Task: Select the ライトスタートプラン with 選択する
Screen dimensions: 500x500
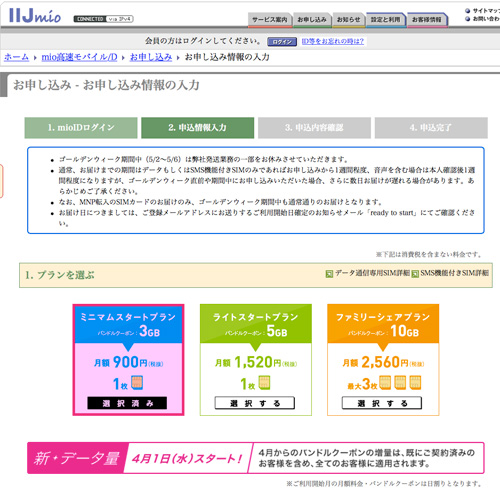Action: (255, 403)
